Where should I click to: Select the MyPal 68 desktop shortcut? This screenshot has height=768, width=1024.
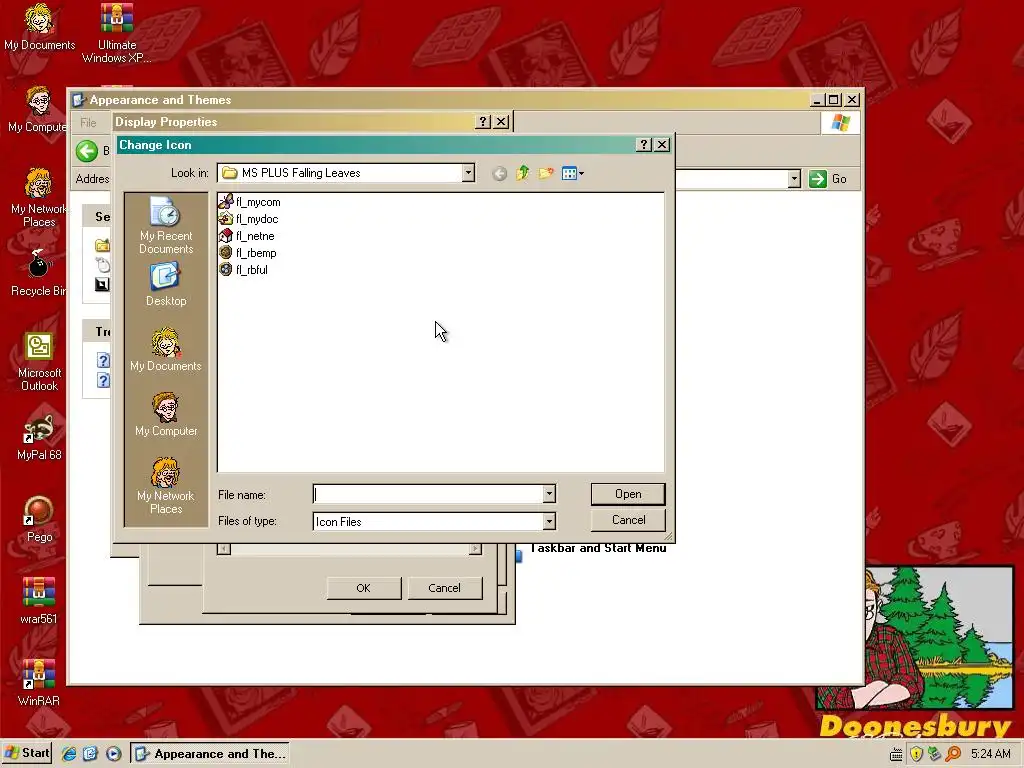[39, 438]
